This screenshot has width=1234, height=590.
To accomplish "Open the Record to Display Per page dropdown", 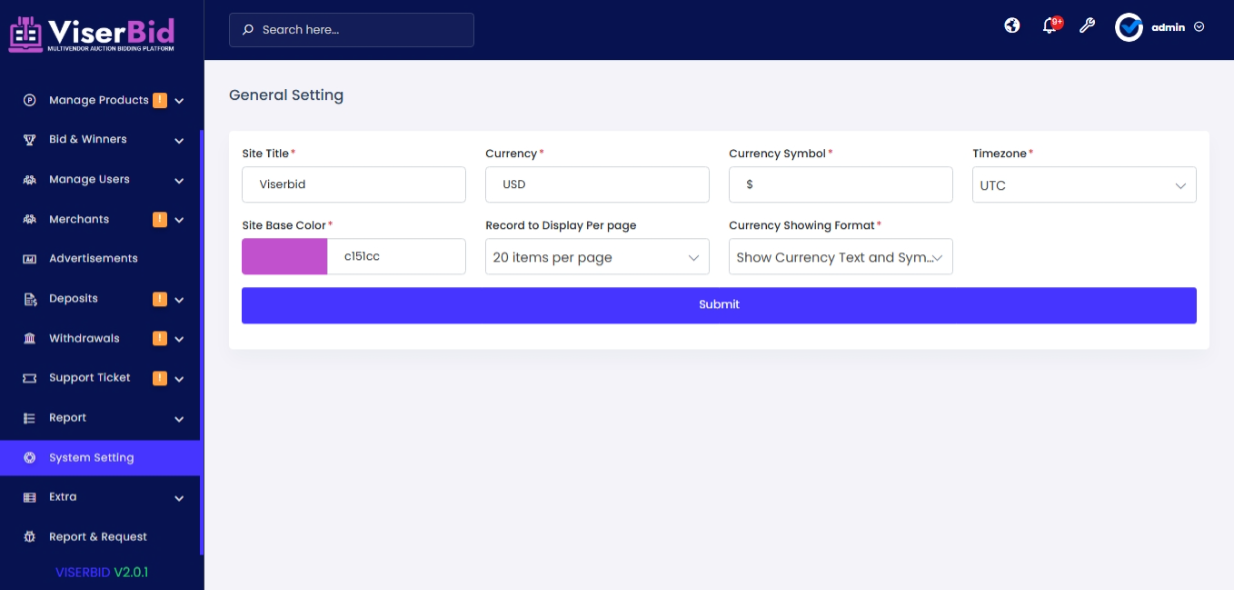I will click(x=597, y=257).
